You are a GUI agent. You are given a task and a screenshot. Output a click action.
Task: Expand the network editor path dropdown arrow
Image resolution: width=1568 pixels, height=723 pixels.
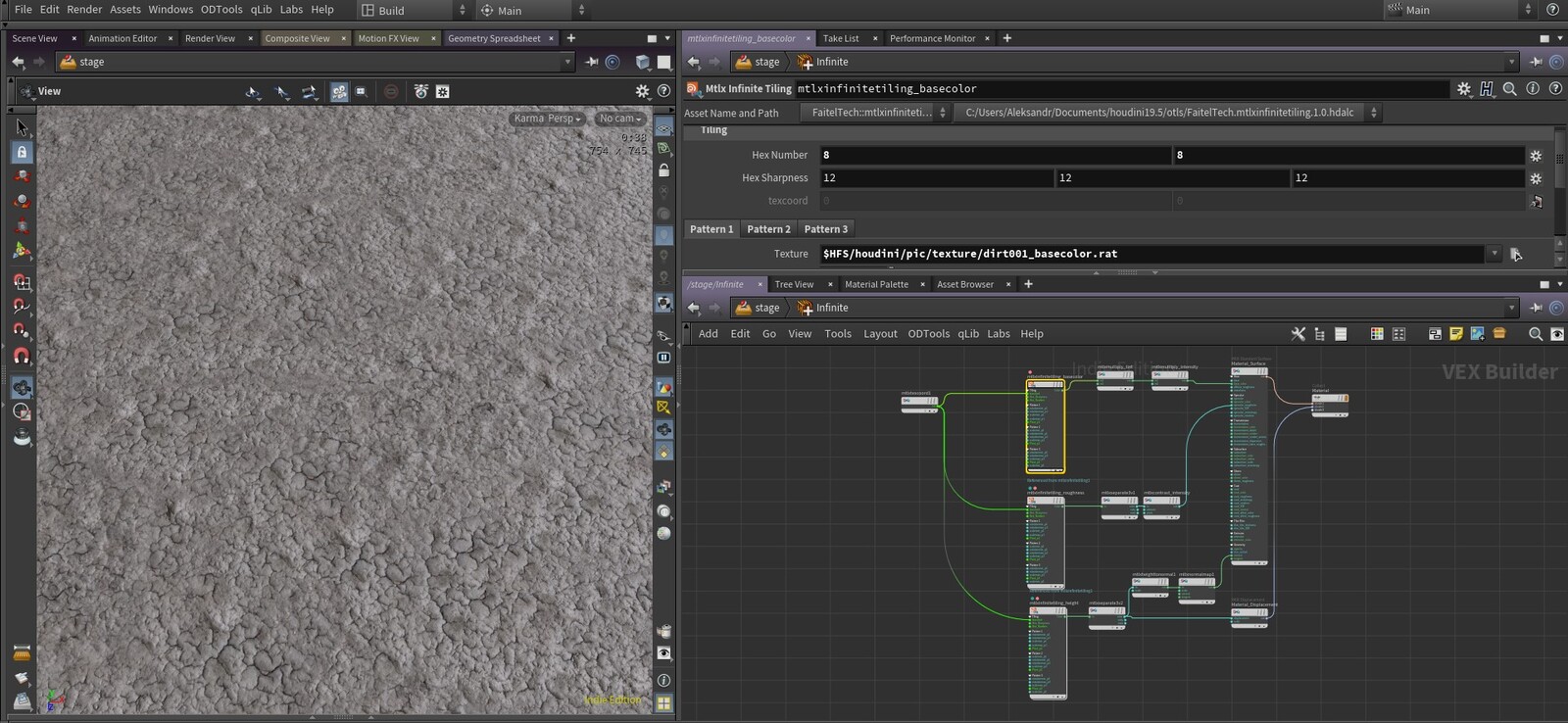[x=1511, y=308]
